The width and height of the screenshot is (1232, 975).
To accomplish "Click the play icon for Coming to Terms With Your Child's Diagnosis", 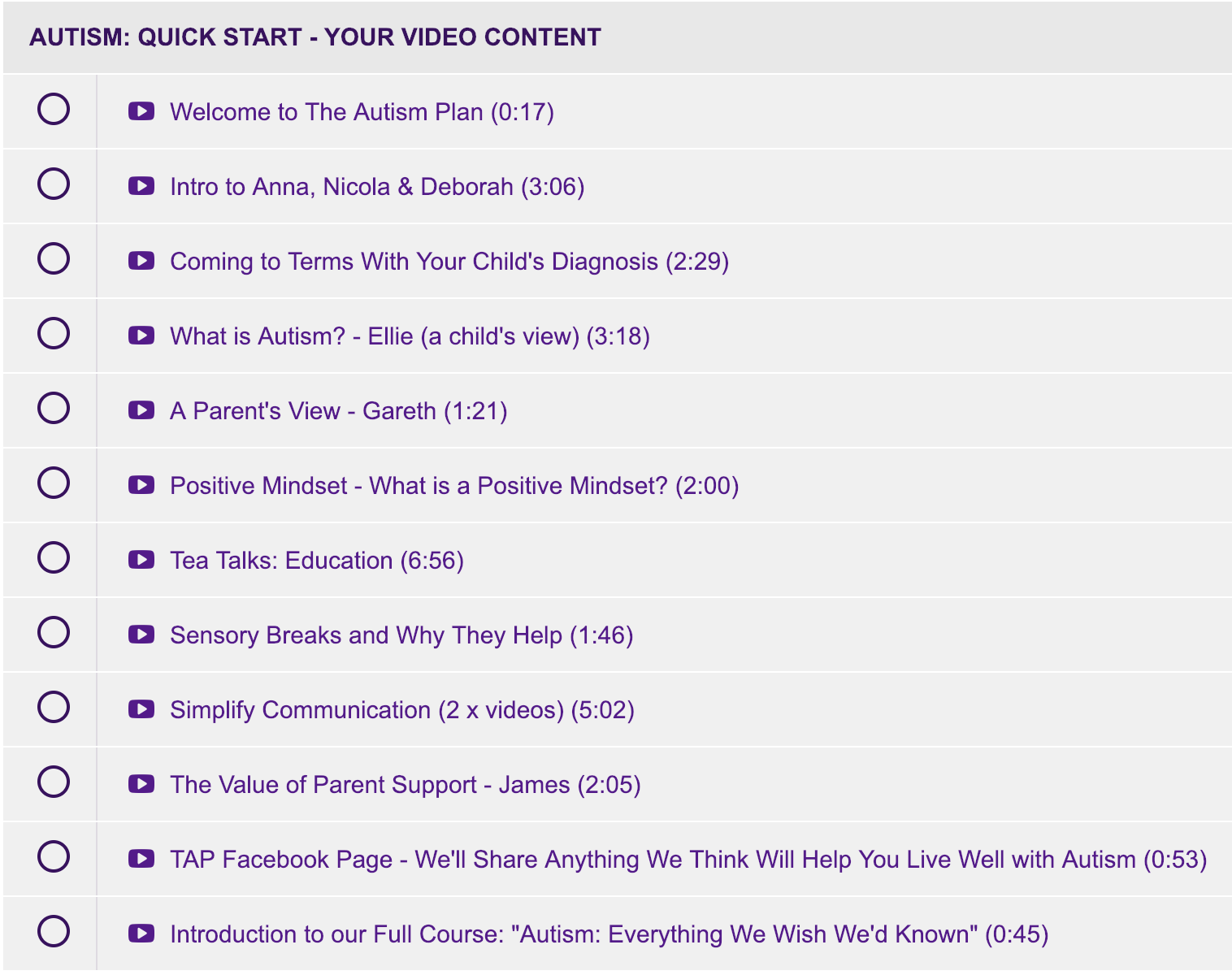I will (x=141, y=261).
